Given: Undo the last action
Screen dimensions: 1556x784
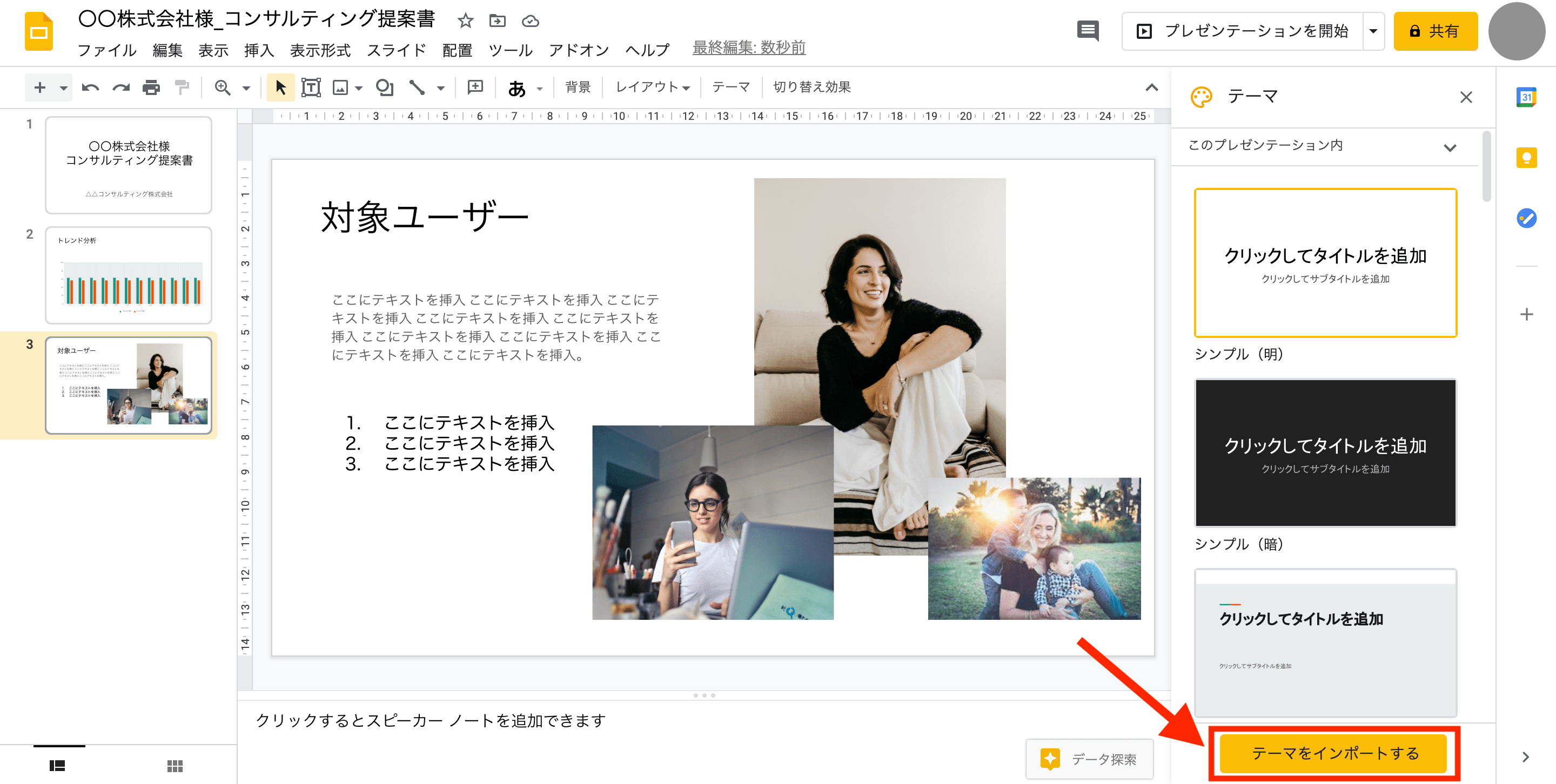Looking at the screenshot, I should point(90,88).
